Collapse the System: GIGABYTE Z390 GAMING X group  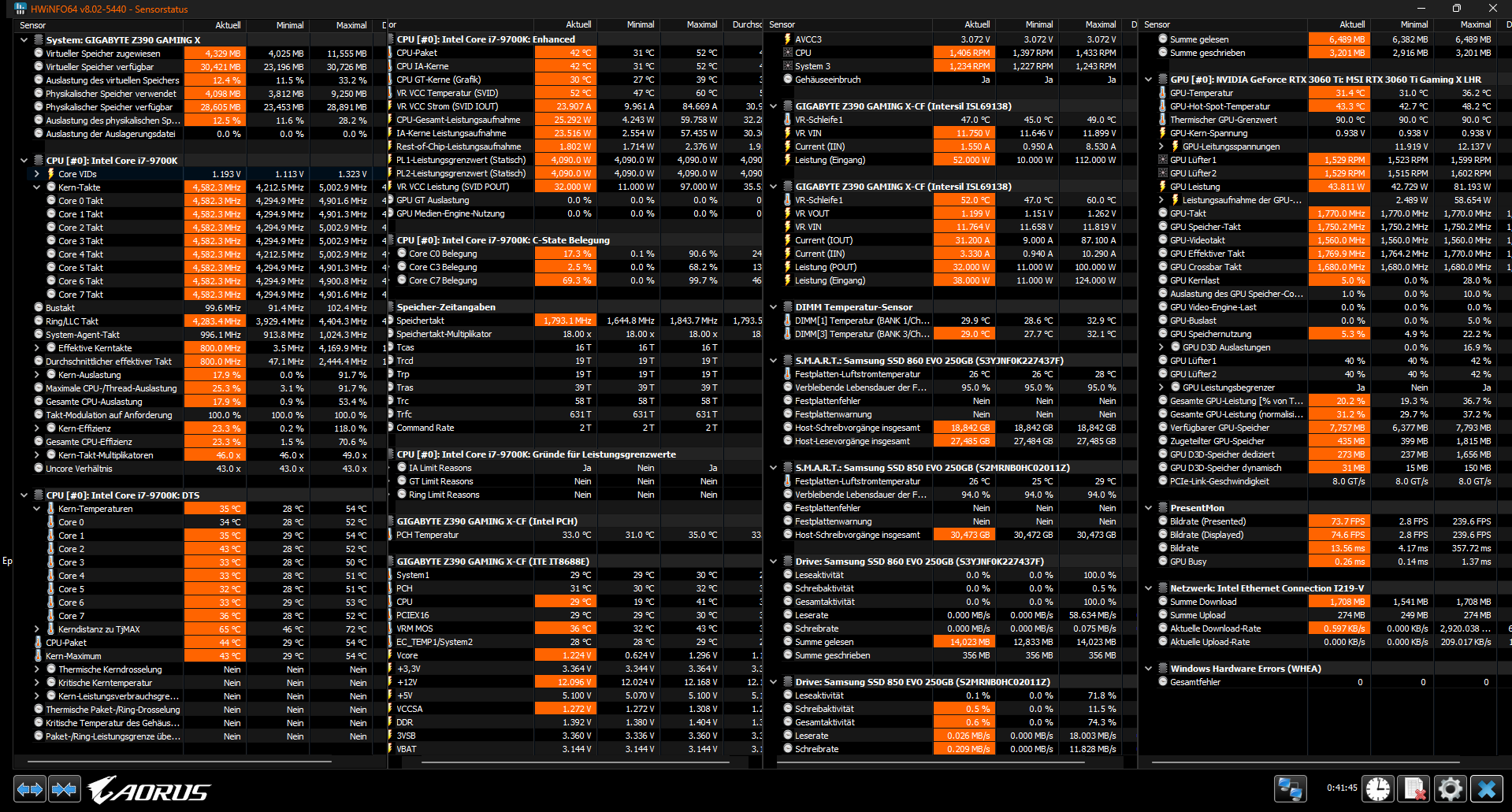point(24,39)
